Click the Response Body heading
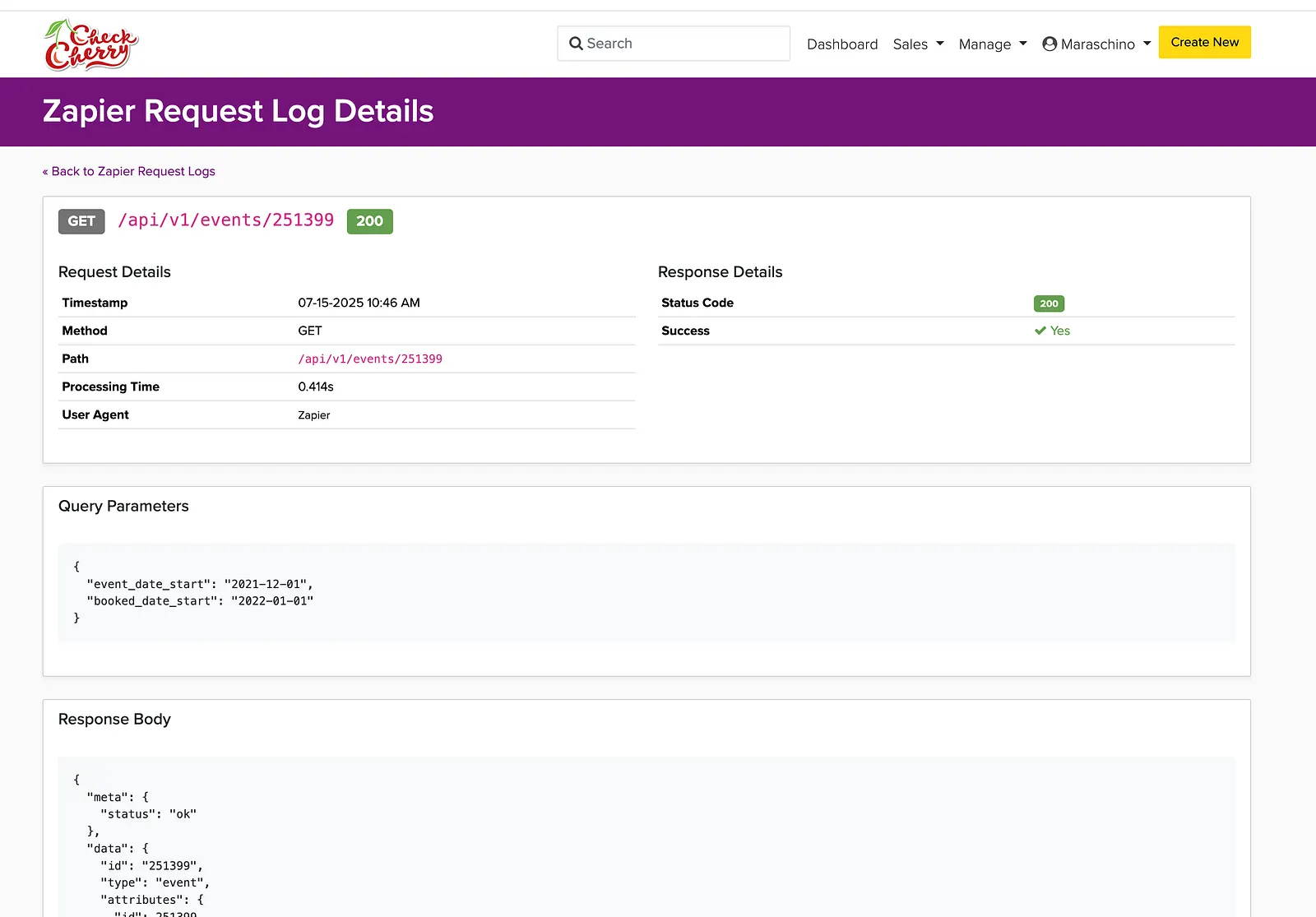Image resolution: width=1316 pixels, height=917 pixels. [114, 720]
